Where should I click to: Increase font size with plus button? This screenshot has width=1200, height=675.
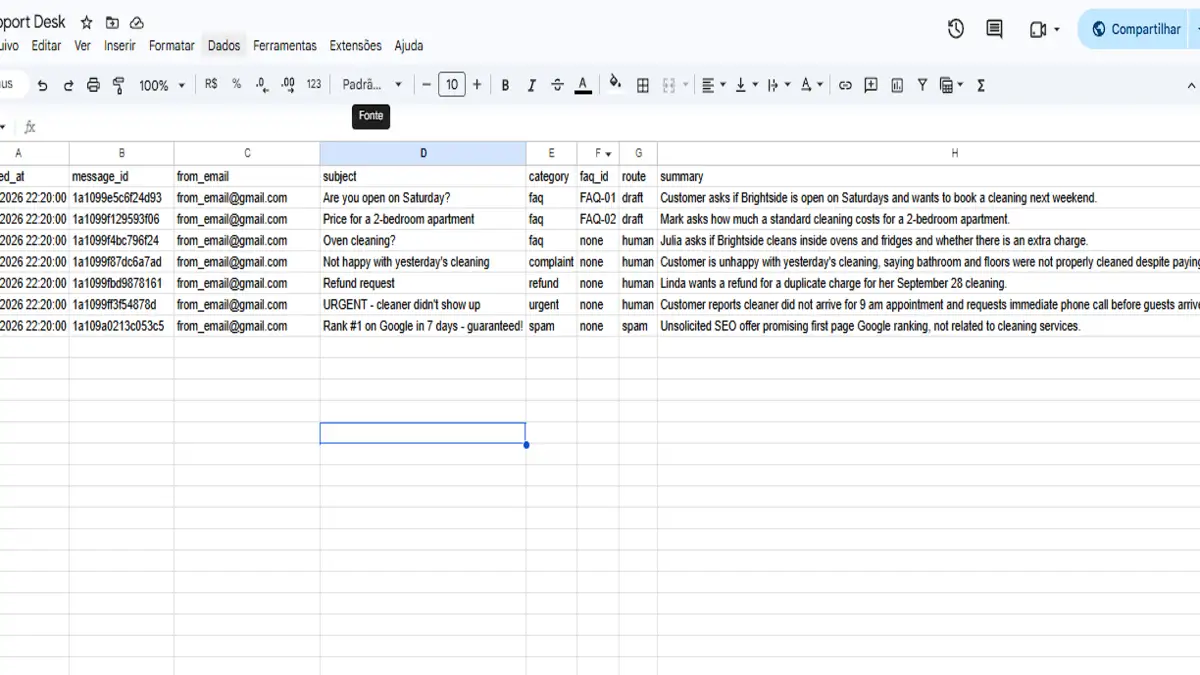click(x=477, y=85)
